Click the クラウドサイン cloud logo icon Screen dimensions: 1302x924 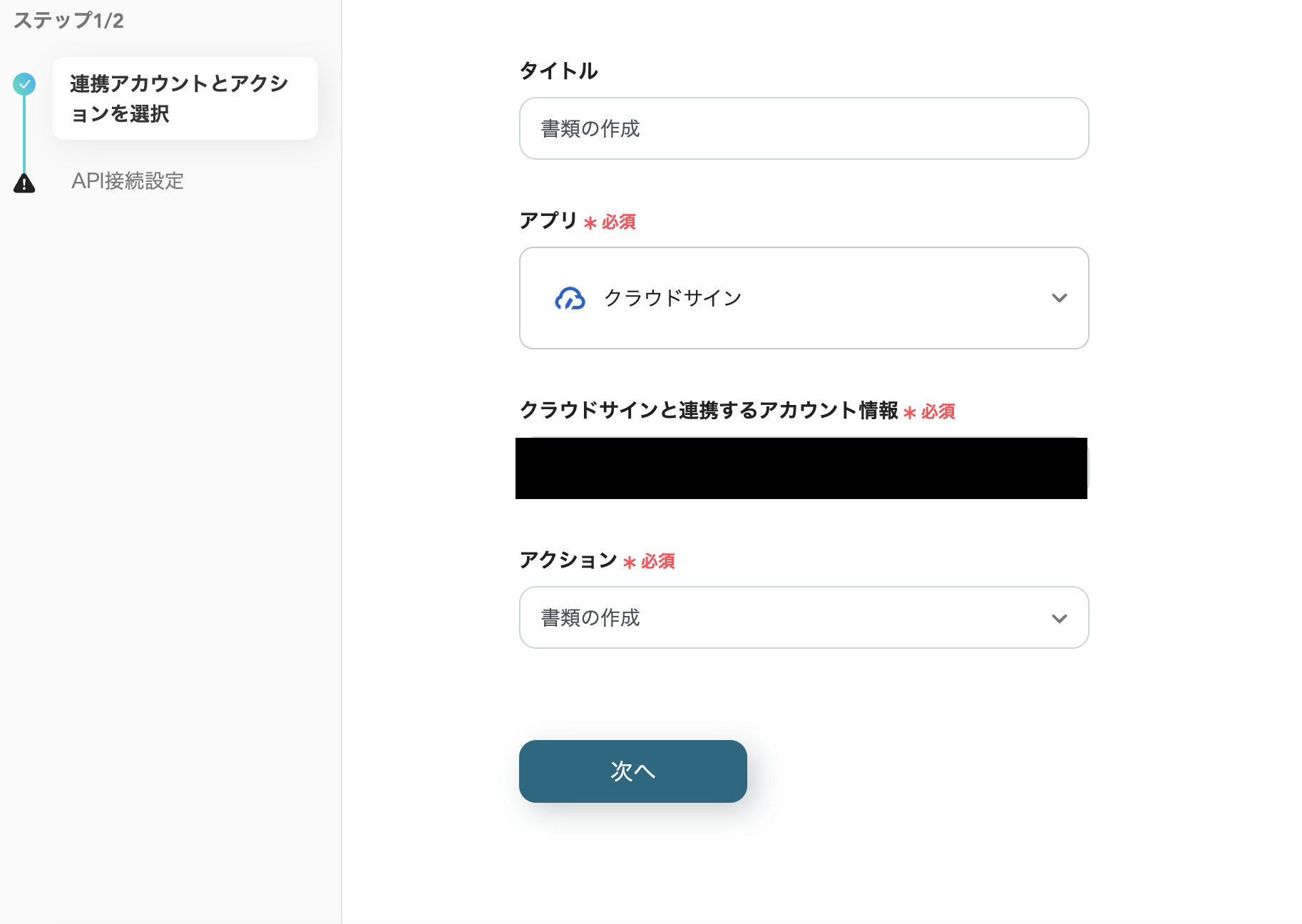click(570, 298)
